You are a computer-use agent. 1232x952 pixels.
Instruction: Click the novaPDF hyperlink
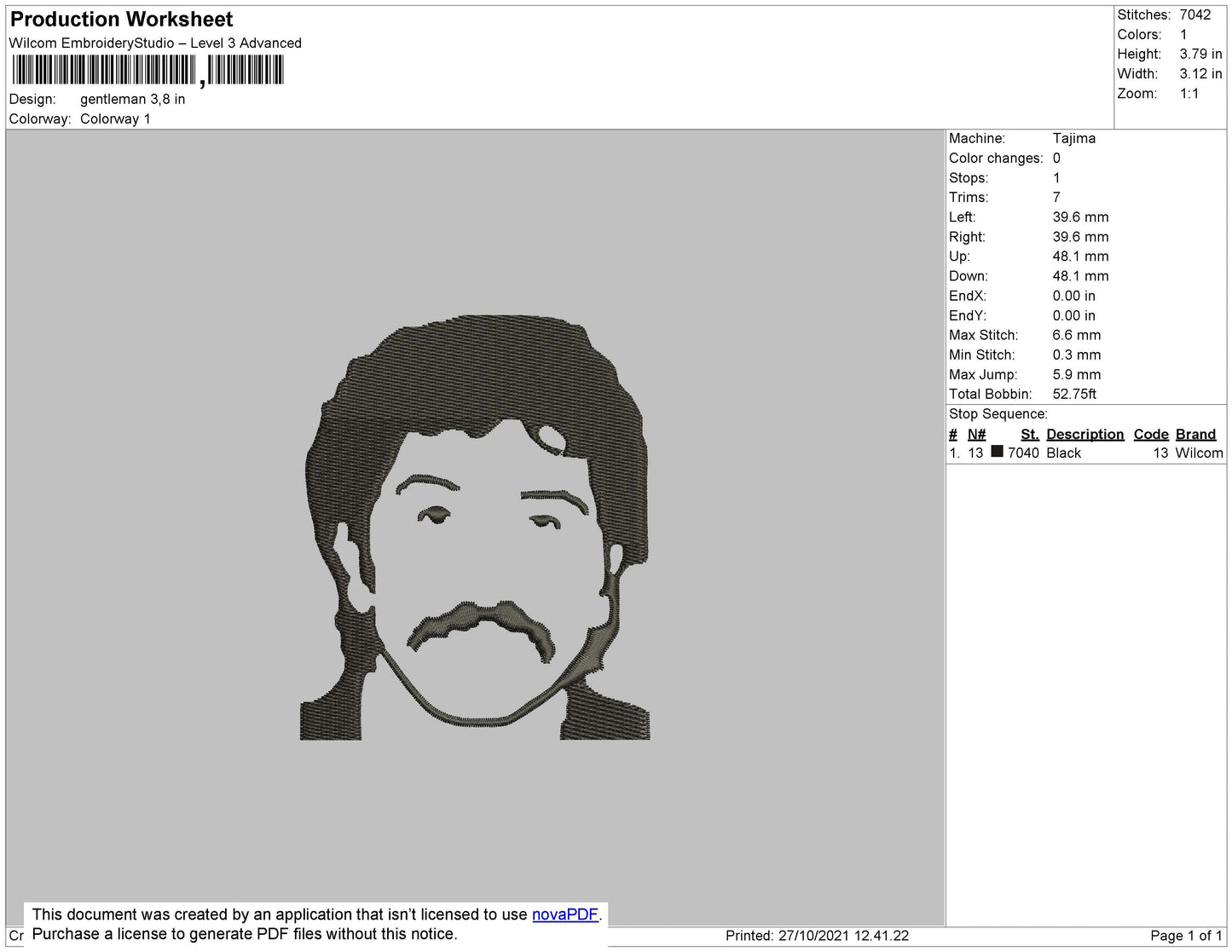[x=565, y=914]
